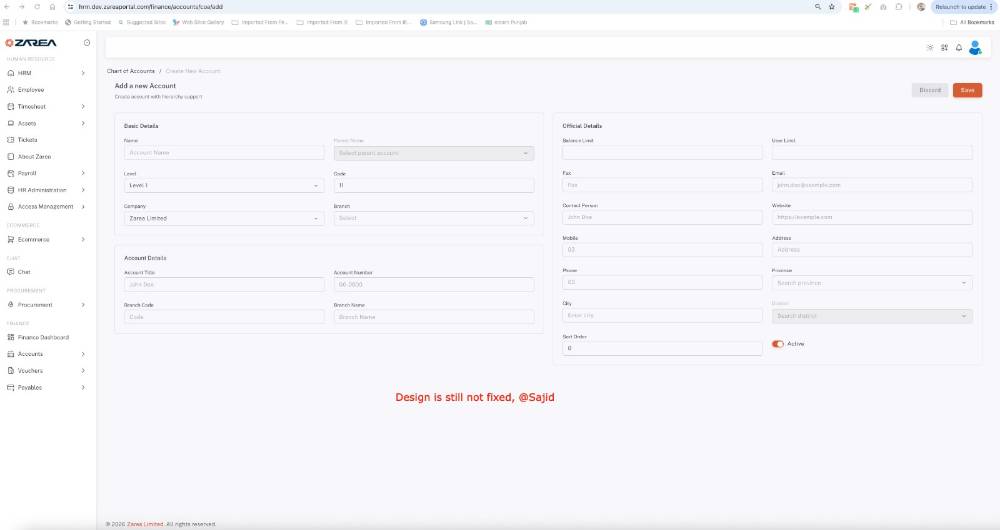Toggle light theme using the sun icon
Screen dimensions: 1000x530
tap(930, 48)
